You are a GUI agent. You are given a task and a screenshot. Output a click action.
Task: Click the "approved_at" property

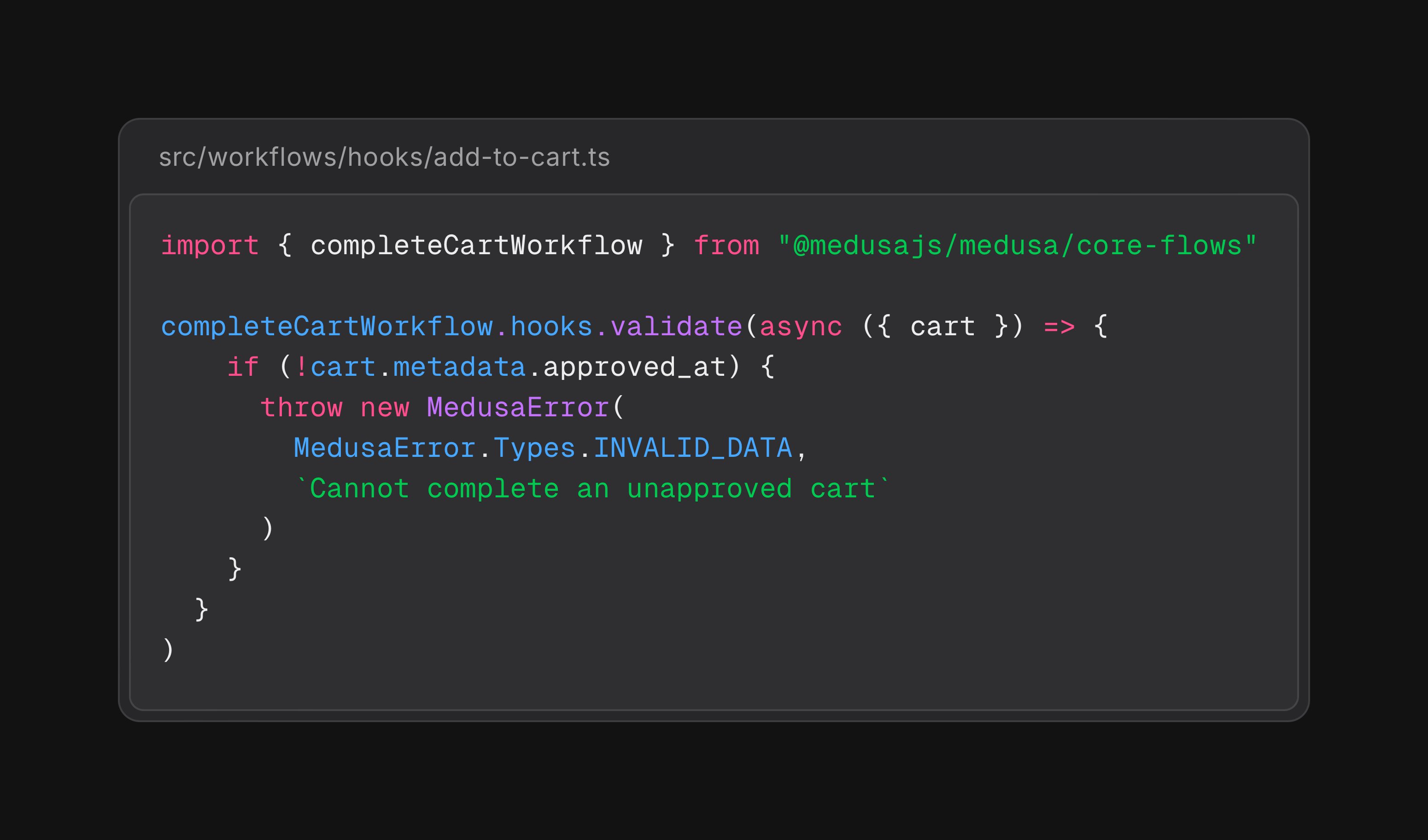[635, 367]
